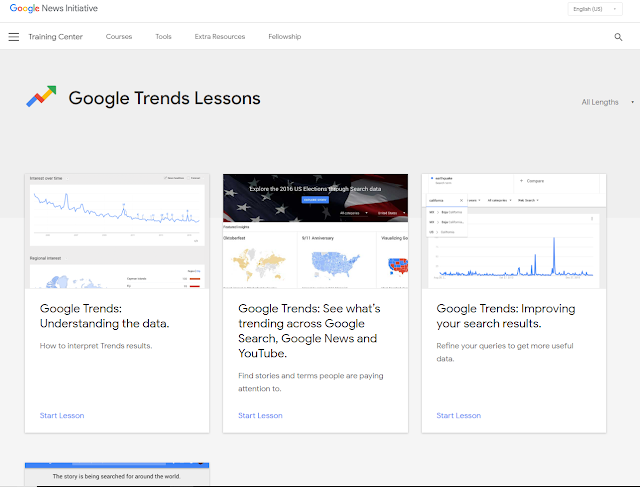Click 'How to interpret Trends results.' text
This screenshot has height=487, width=640.
(96, 346)
